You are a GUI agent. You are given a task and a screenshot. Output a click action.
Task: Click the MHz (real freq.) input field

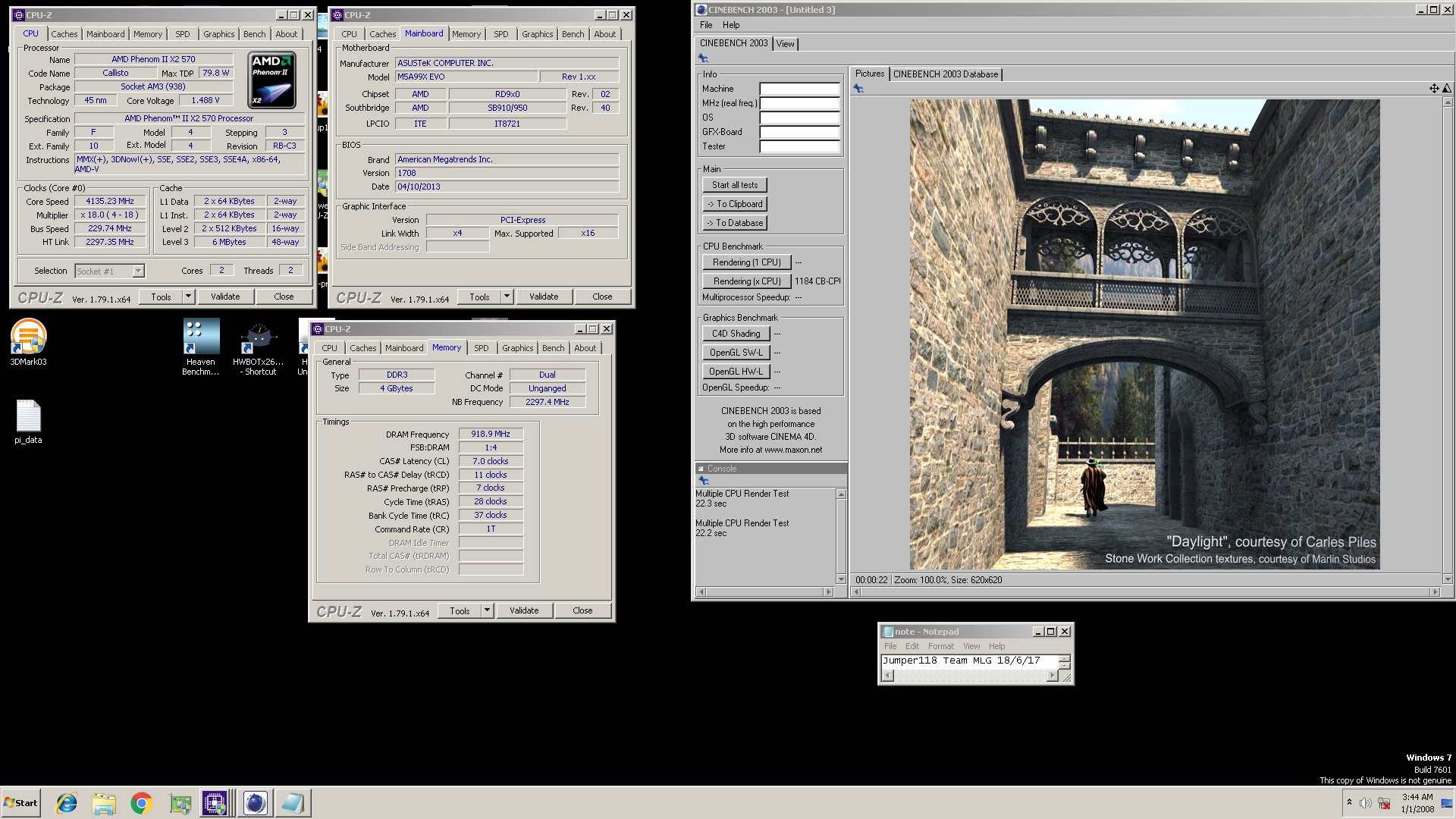click(x=799, y=103)
